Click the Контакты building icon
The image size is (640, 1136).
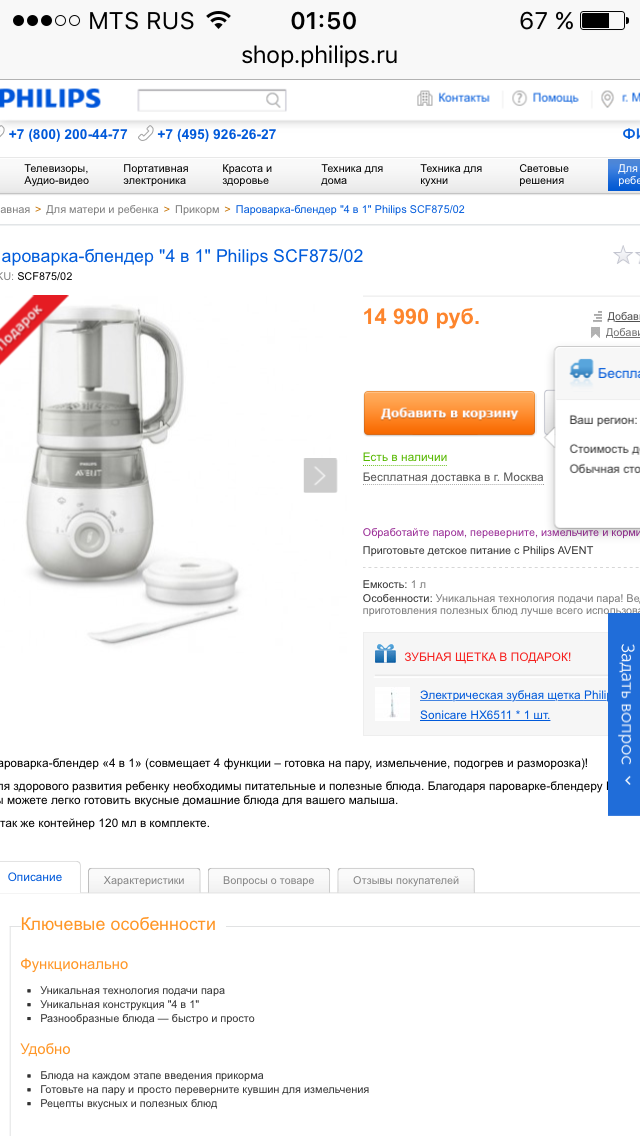[x=425, y=98]
